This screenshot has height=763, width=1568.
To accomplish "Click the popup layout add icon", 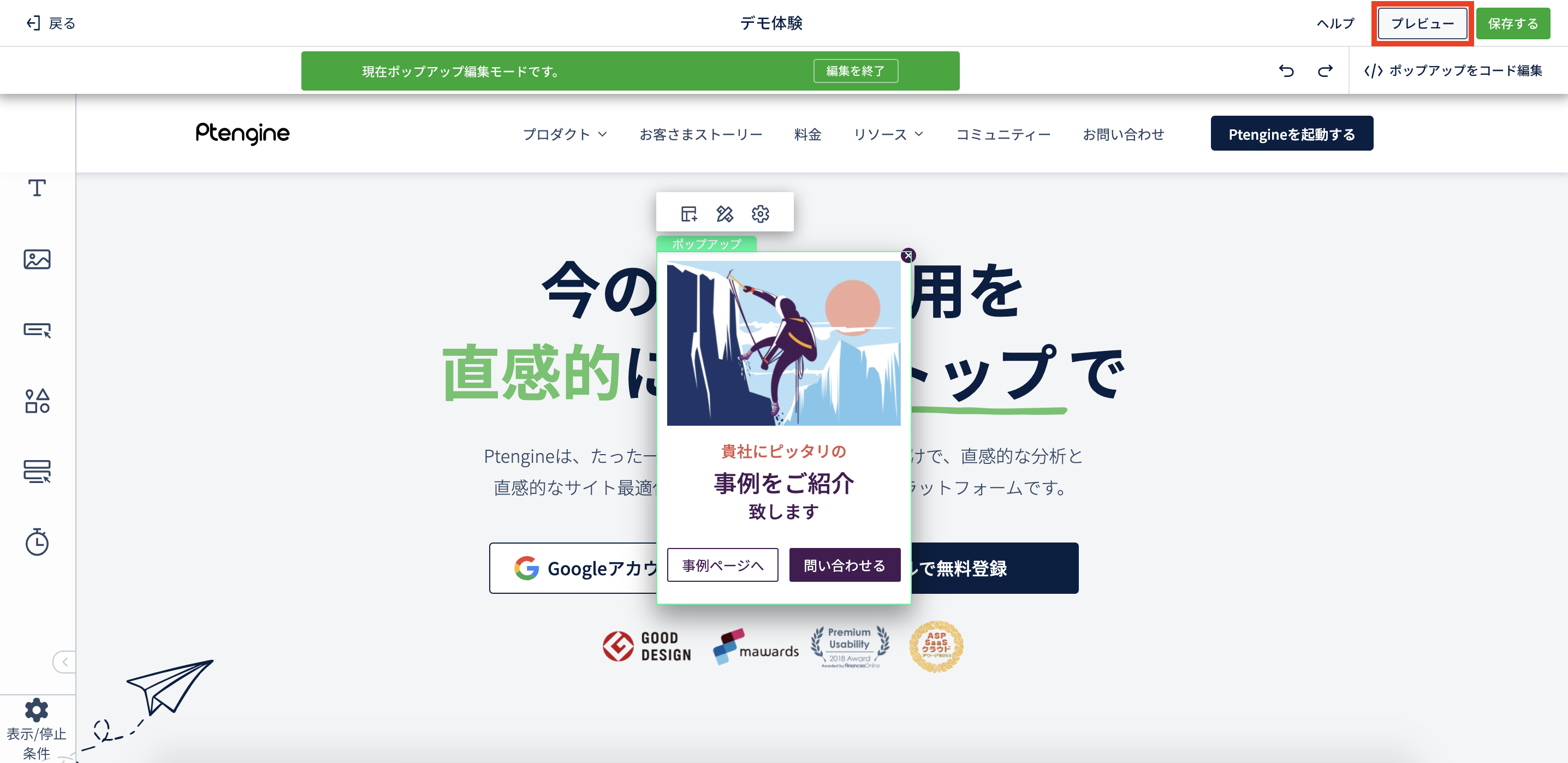I will (x=689, y=213).
